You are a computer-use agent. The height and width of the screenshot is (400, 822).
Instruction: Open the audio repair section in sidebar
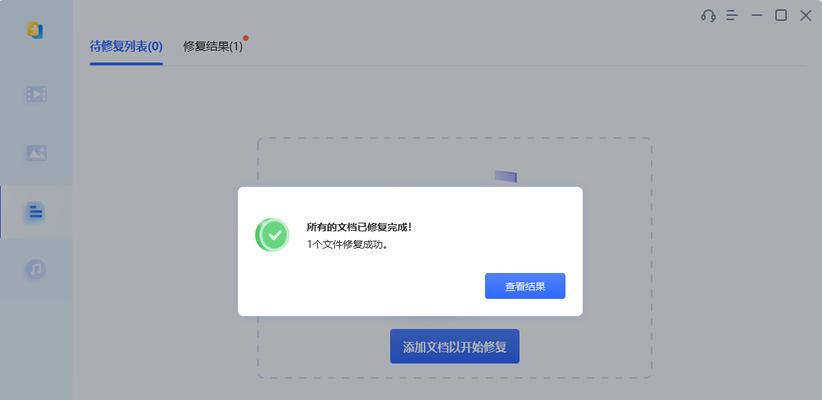36,269
